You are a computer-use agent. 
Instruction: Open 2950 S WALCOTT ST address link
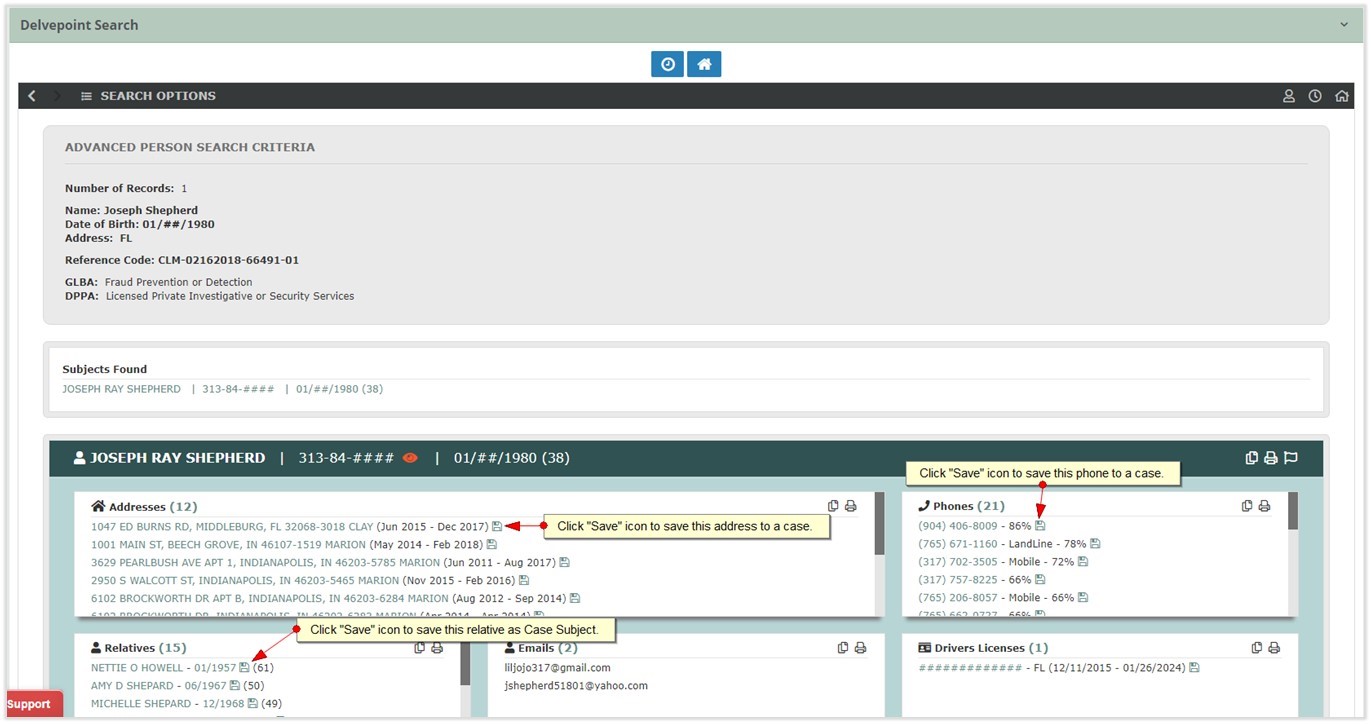[x=245, y=580]
